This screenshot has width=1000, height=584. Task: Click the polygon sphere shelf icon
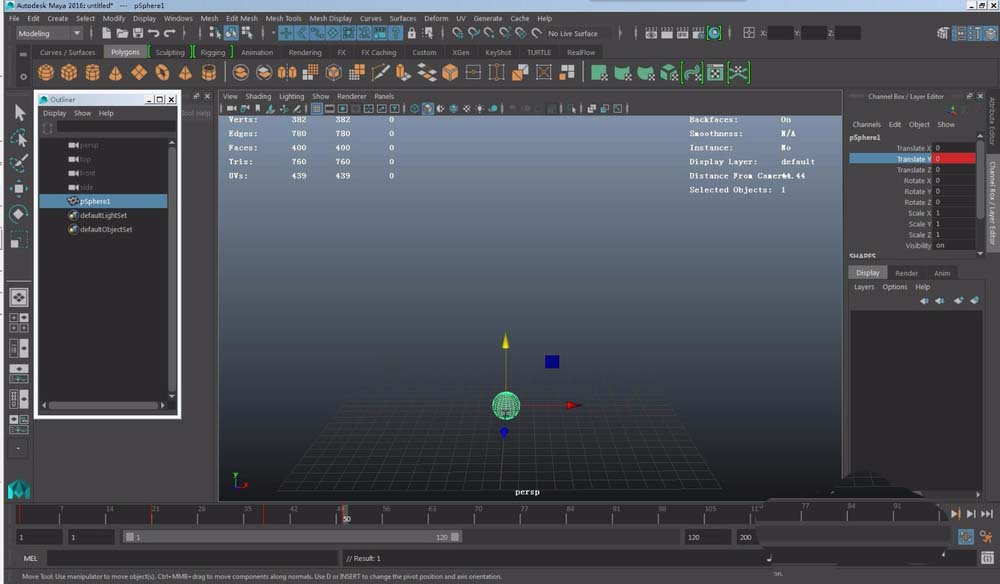tap(45, 73)
